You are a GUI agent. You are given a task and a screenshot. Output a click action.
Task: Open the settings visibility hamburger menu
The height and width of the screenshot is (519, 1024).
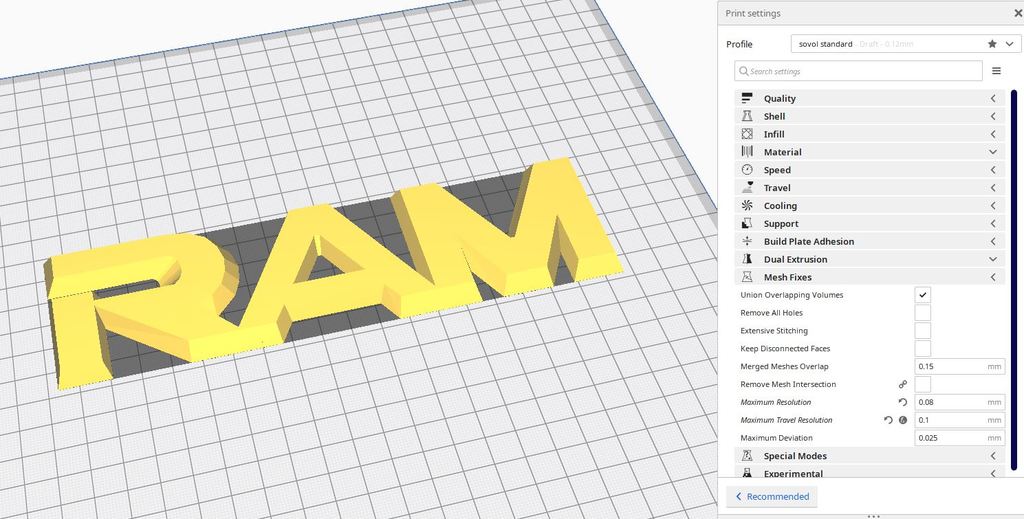pyautogui.click(x=996, y=71)
